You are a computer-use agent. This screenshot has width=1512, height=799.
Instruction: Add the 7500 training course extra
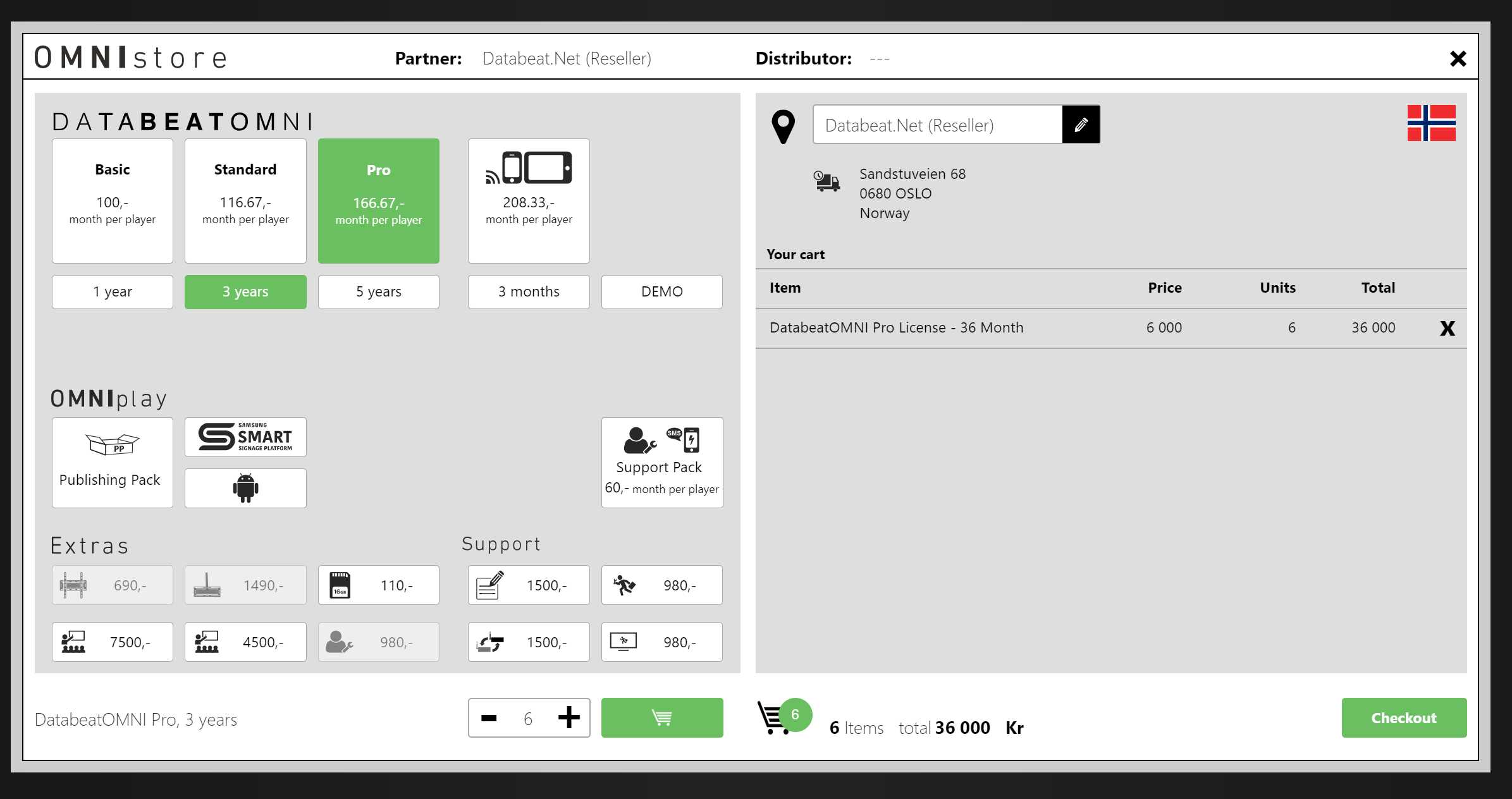coord(113,642)
